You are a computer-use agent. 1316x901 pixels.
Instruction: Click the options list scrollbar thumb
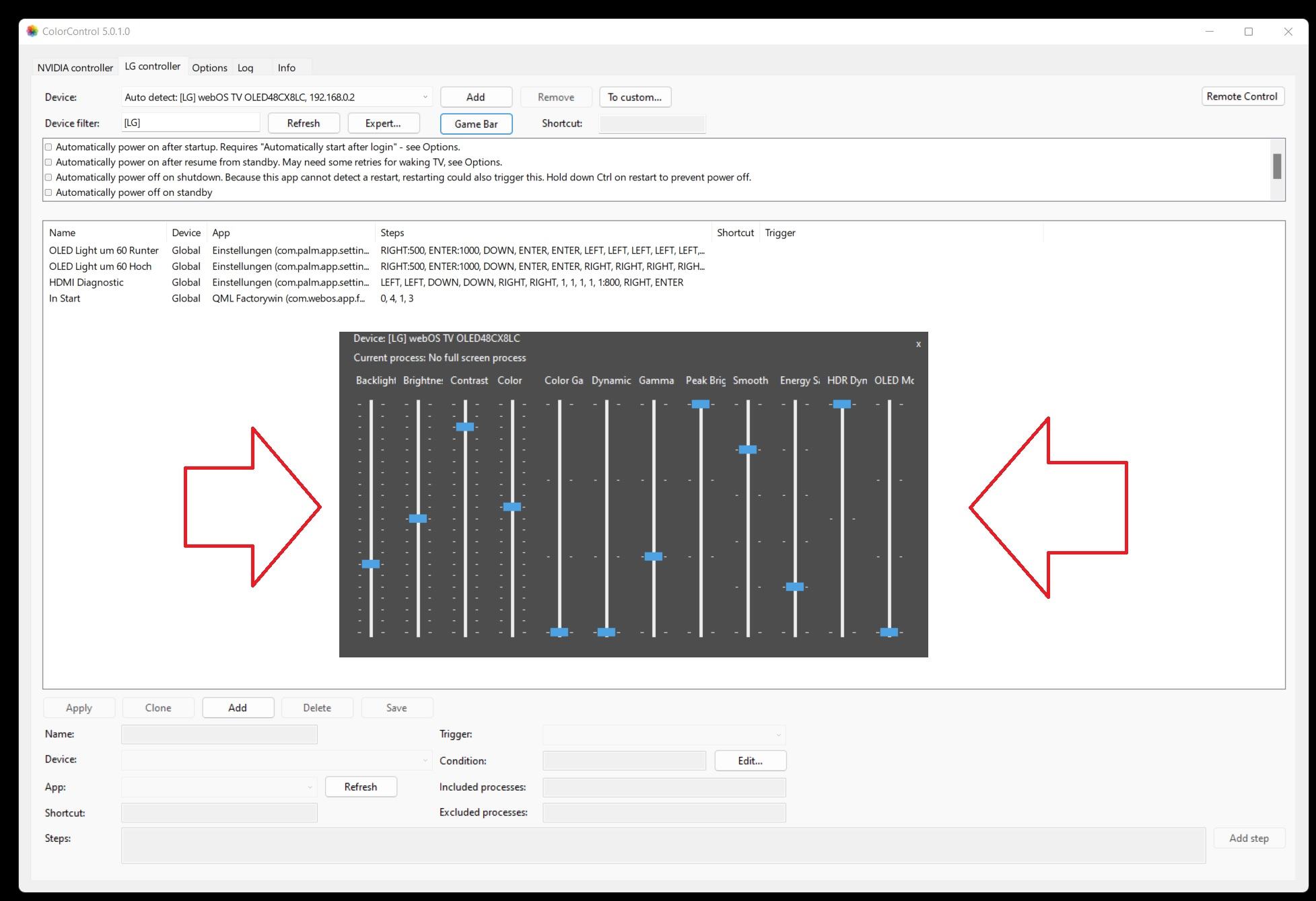[x=1277, y=166]
